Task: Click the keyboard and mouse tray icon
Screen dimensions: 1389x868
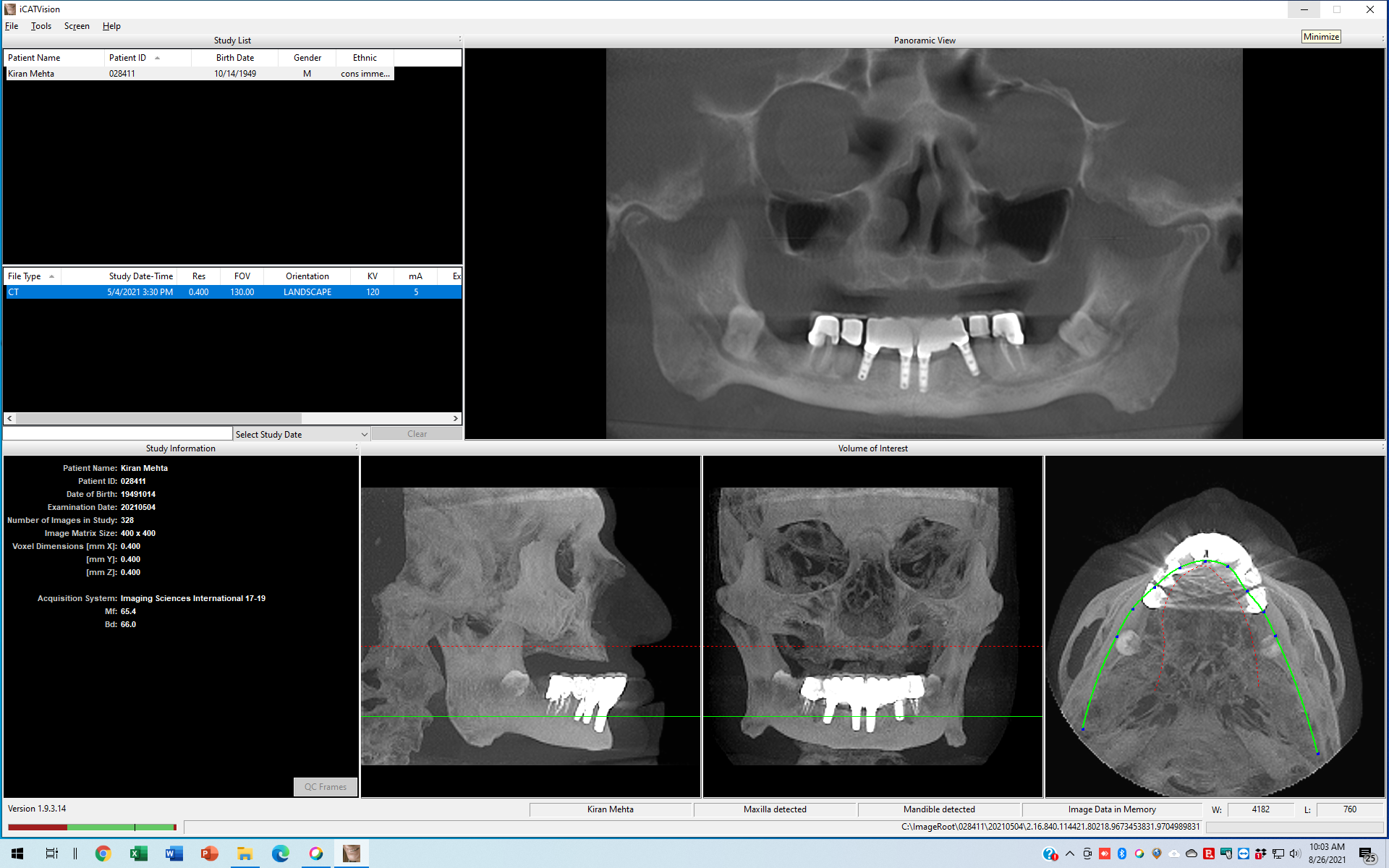Action: [1226, 854]
